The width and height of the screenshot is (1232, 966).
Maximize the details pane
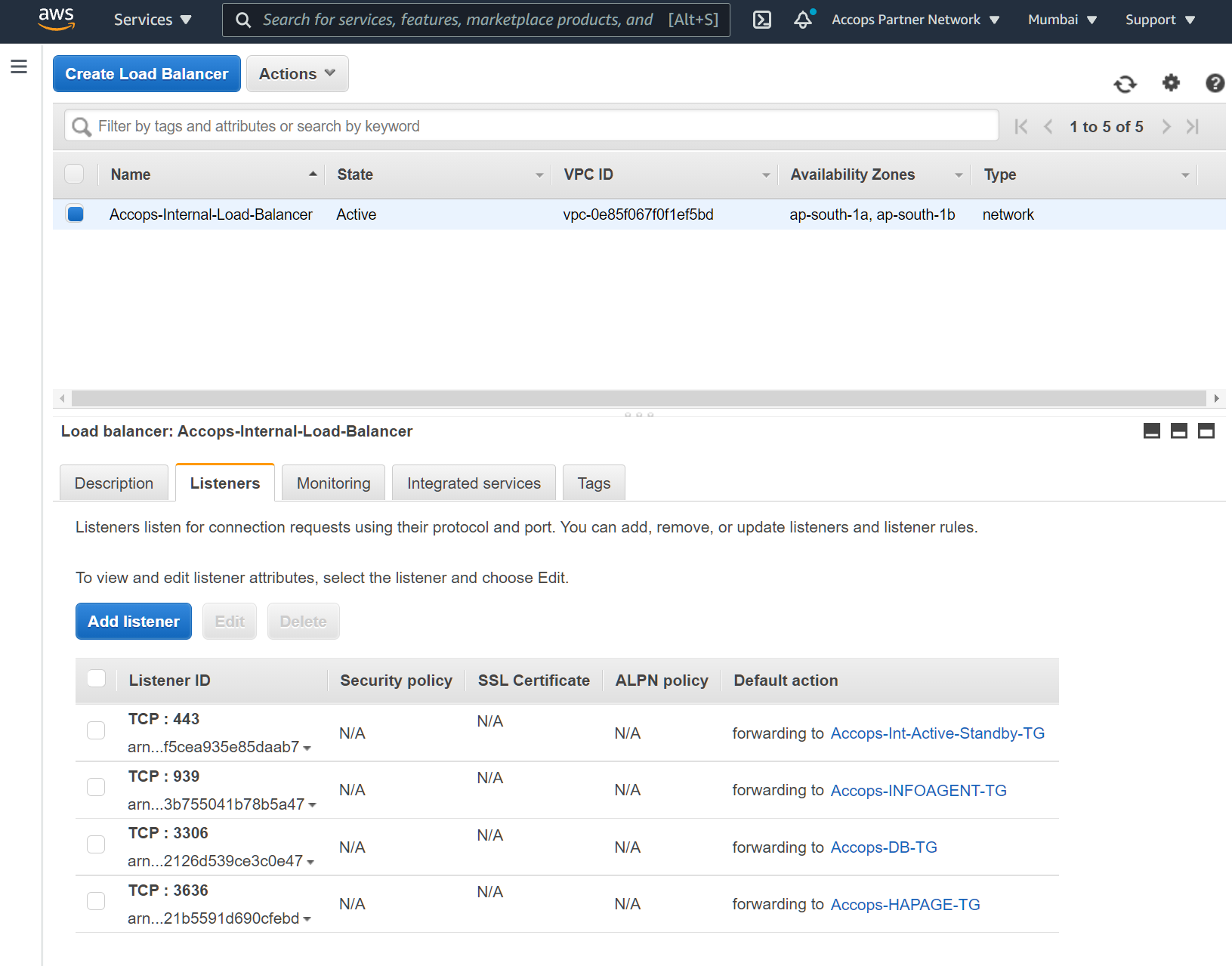(x=1206, y=431)
